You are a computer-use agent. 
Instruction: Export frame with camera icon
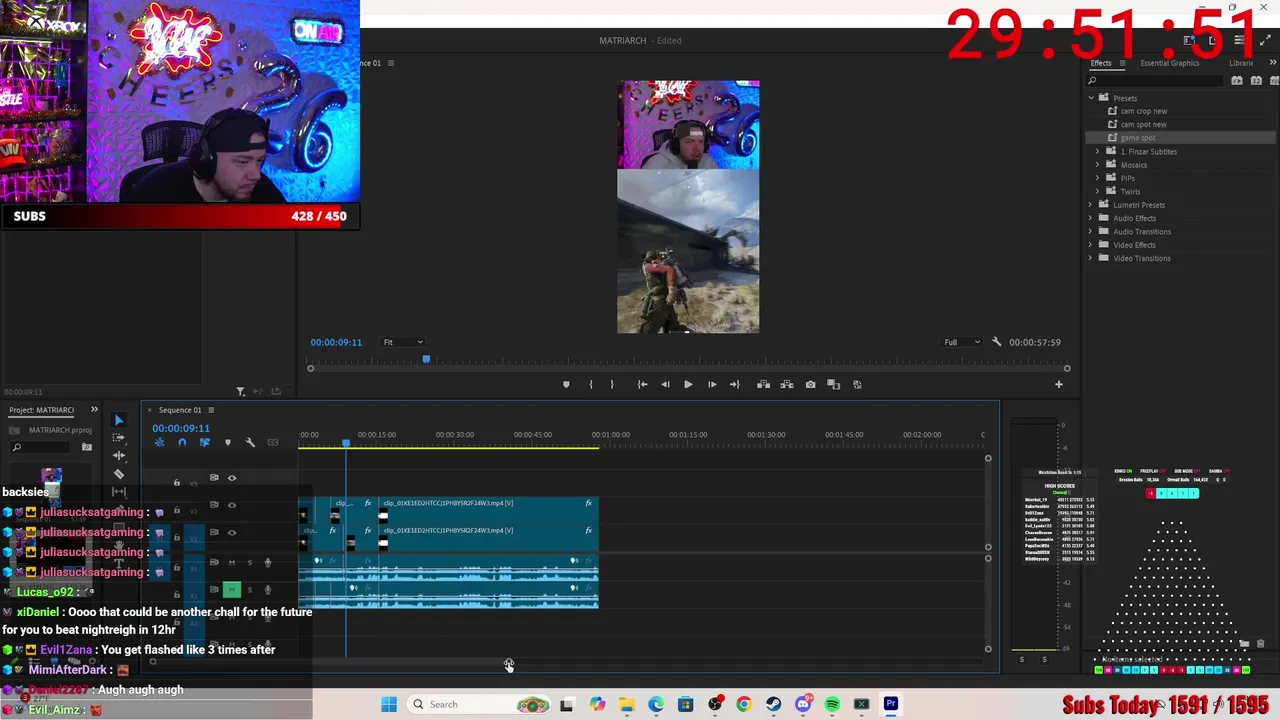point(810,384)
